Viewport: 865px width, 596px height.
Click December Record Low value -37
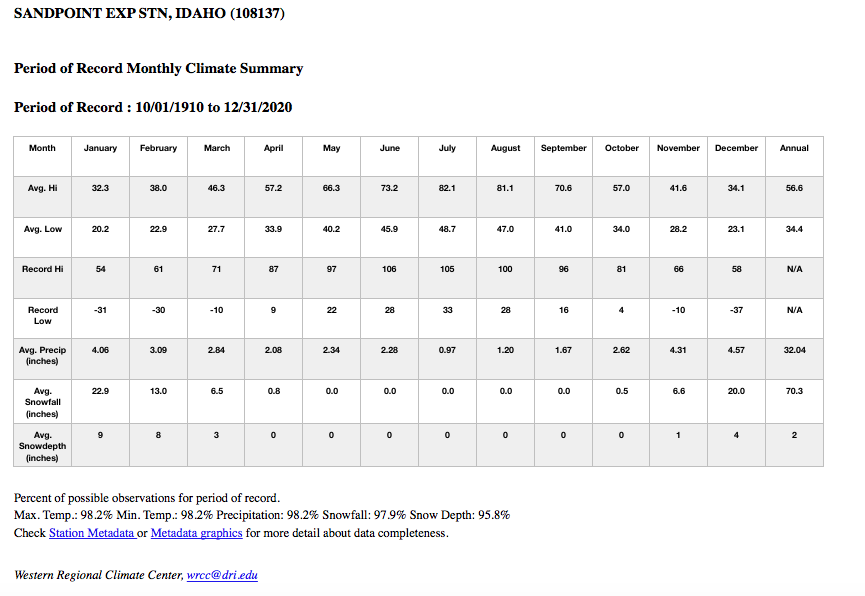coord(736,310)
